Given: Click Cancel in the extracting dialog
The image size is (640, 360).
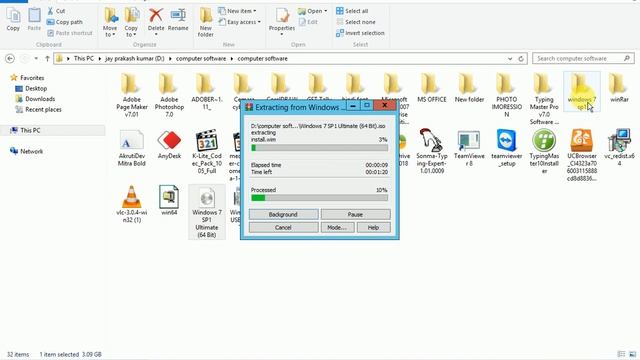Looking at the screenshot, I should pos(284,227).
